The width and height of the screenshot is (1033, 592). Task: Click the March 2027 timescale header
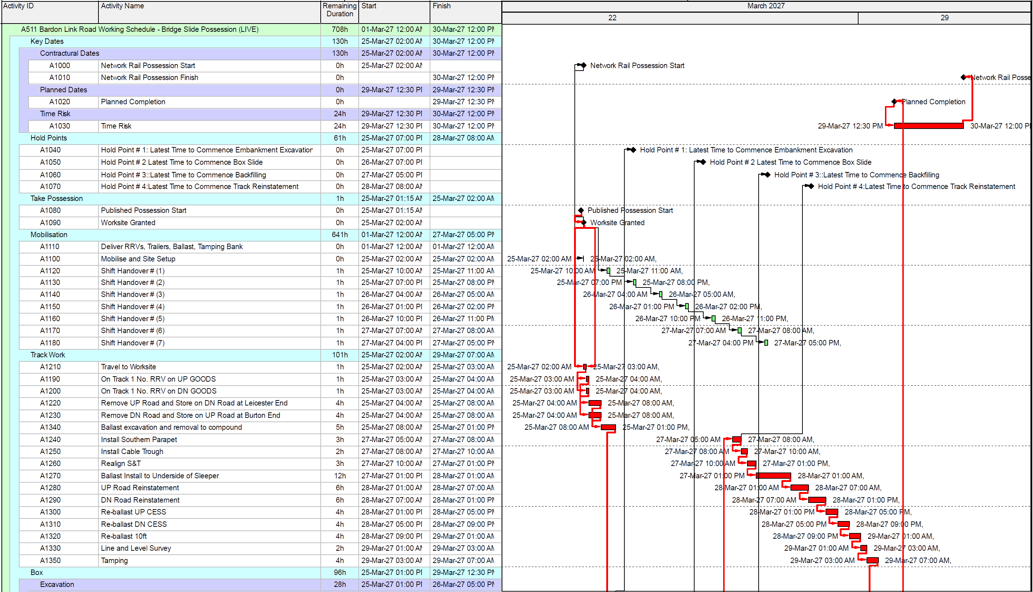pos(767,6)
